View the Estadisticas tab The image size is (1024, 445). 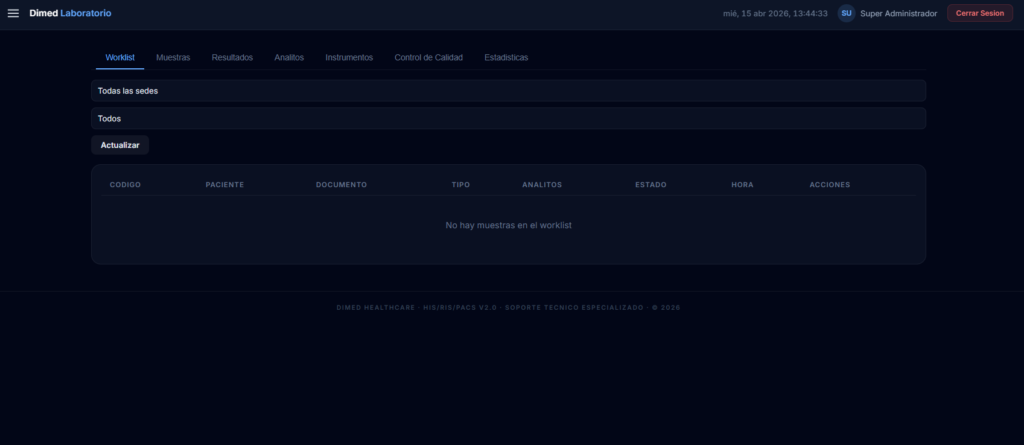click(x=506, y=57)
